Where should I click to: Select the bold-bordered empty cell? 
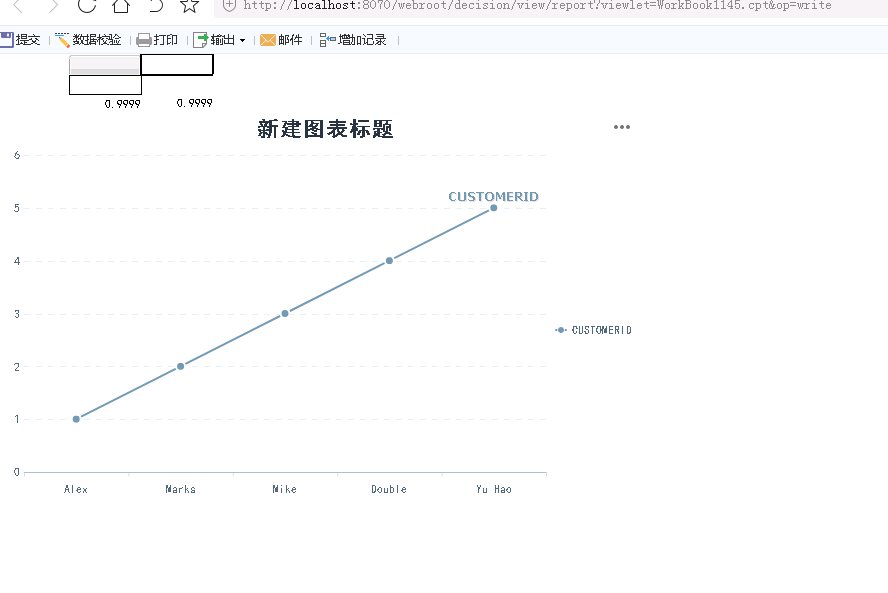pyautogui.click(x=177, y=65)
